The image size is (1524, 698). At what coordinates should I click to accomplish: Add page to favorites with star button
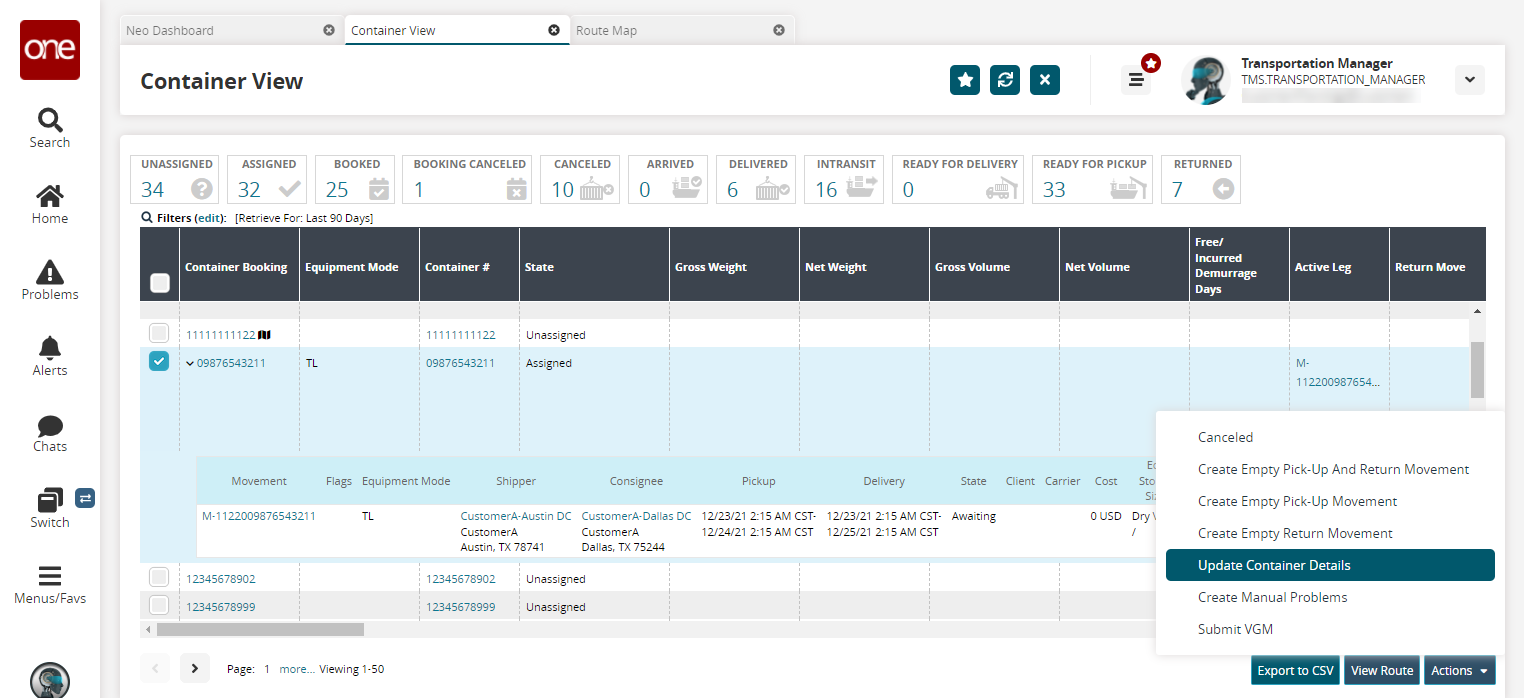(x=964, y=80)
